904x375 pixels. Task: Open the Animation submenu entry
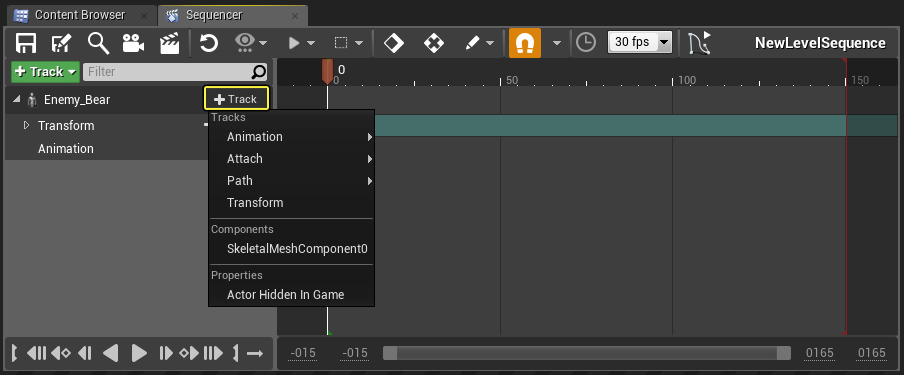pos(291,137)
